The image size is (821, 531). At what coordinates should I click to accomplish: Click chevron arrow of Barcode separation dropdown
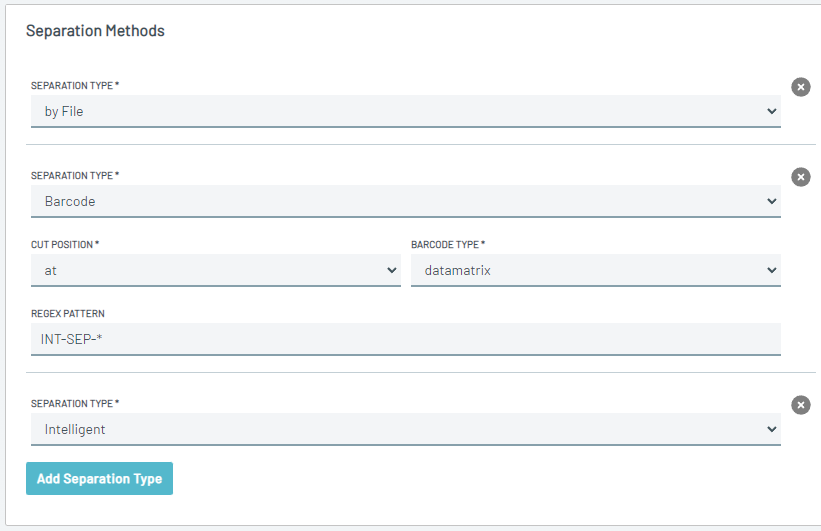pos(771,201)
